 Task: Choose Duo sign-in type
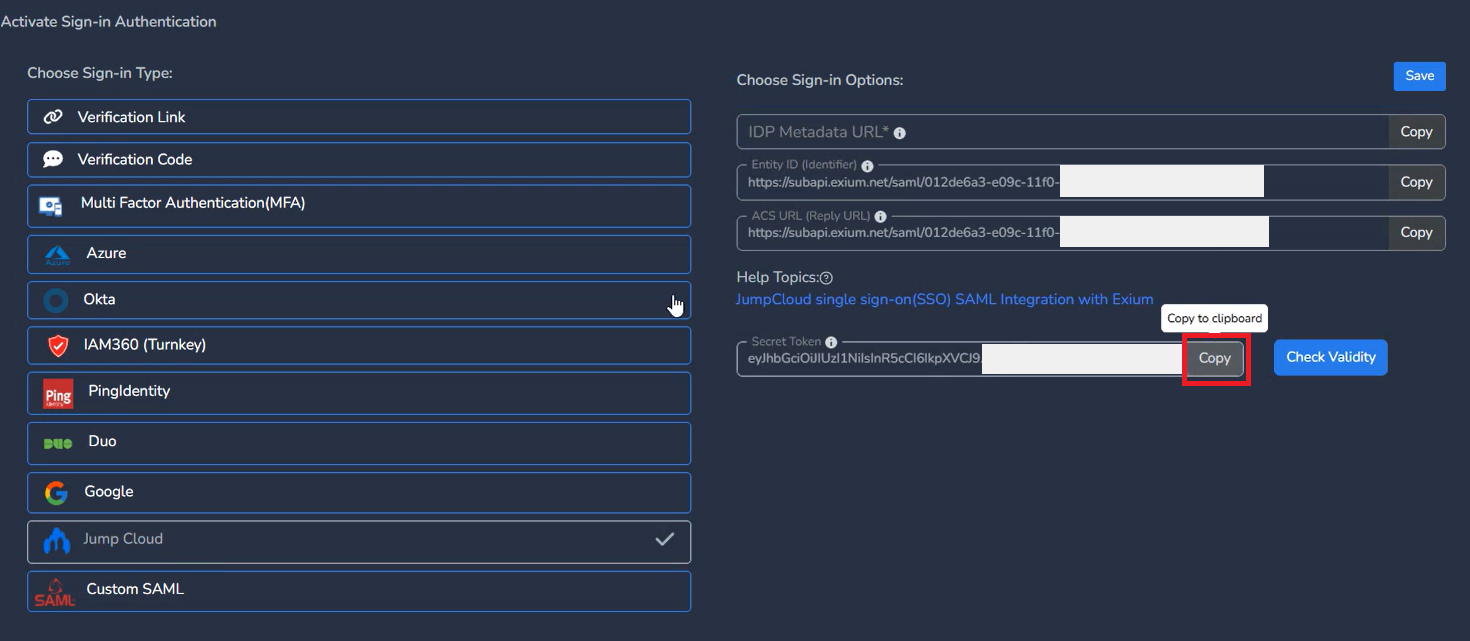[359, 443]
